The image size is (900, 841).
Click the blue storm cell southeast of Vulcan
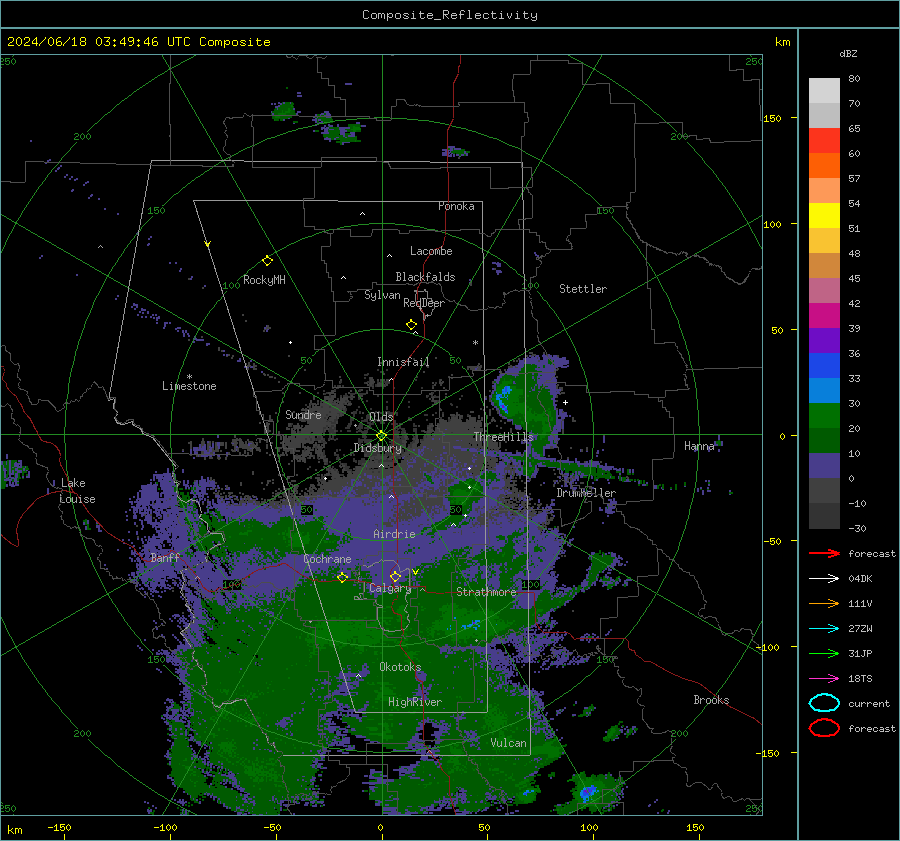click(587, 793)
